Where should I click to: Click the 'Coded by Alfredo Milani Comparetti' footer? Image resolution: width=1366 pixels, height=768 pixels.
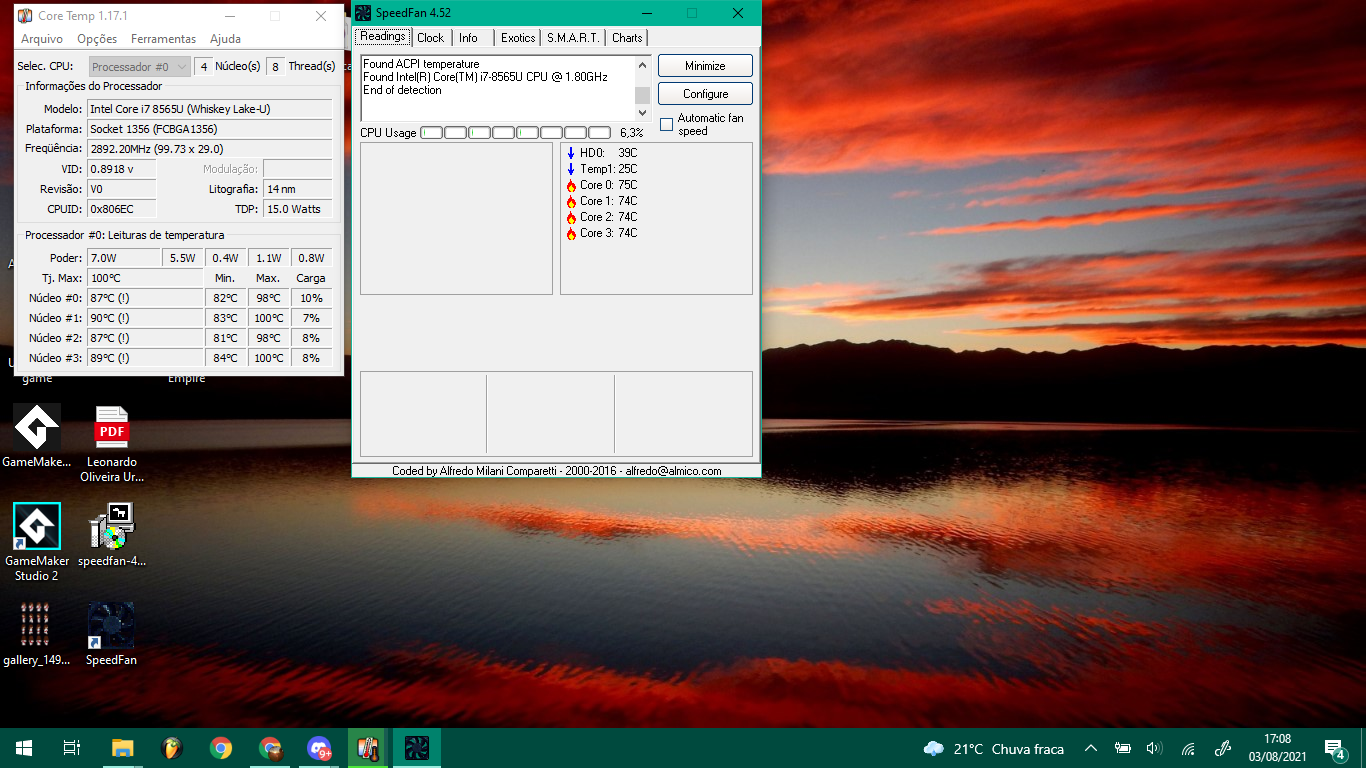[x=557, y=471]
